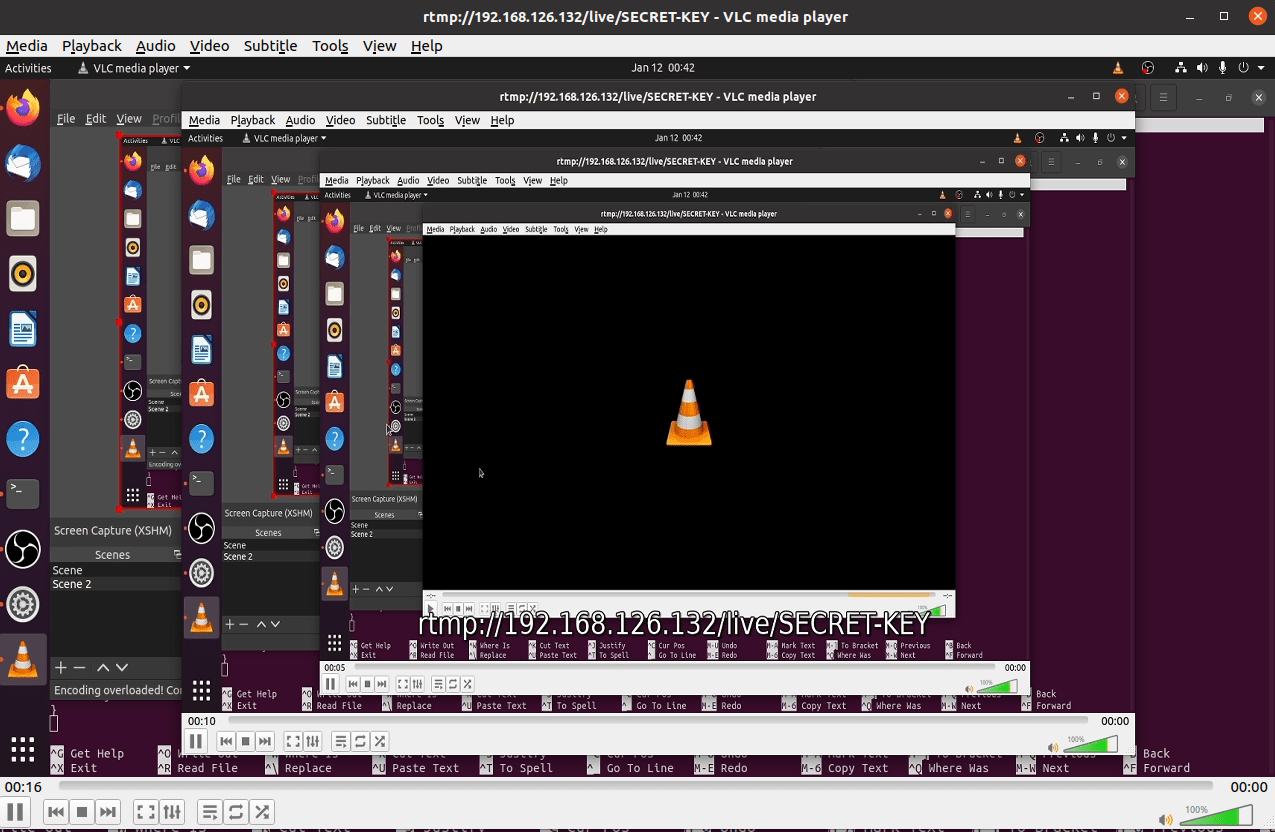Click network icon in outermost streamed top bar

1183,68
